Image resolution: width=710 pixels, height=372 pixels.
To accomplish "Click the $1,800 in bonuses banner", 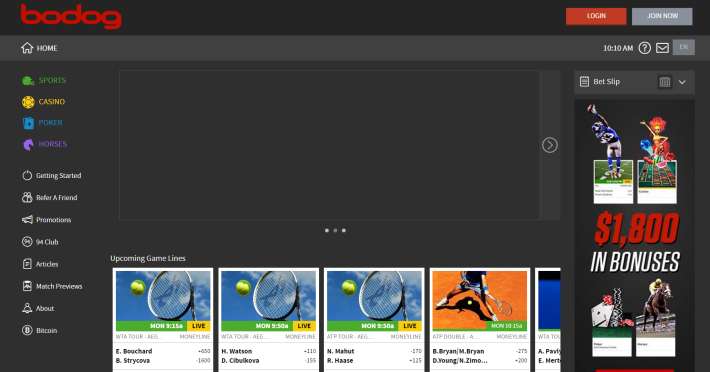I will (x=634, y=236).
